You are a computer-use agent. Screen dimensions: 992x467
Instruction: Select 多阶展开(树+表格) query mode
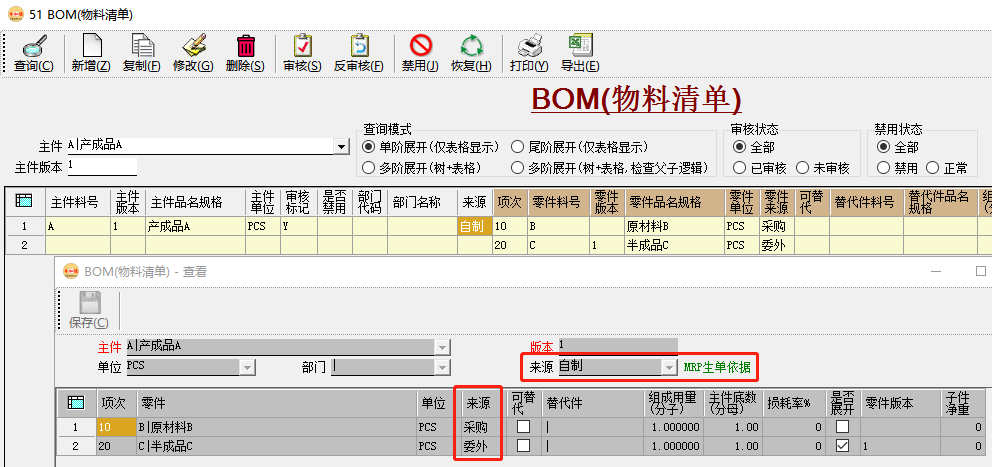pyautogui.click(x=368, y=168)
